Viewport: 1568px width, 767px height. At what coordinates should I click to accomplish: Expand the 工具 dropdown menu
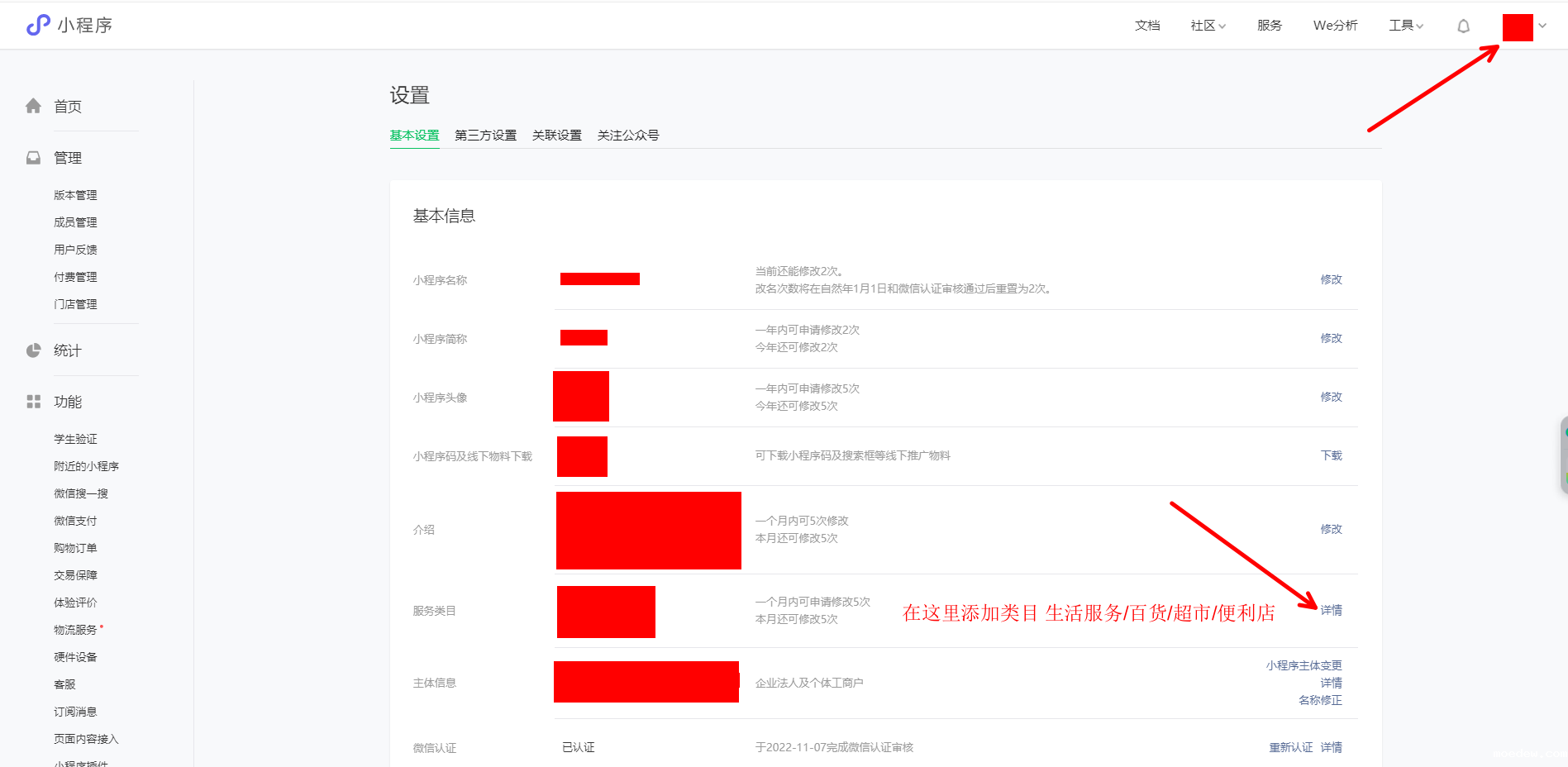[x=1405, y=26]
